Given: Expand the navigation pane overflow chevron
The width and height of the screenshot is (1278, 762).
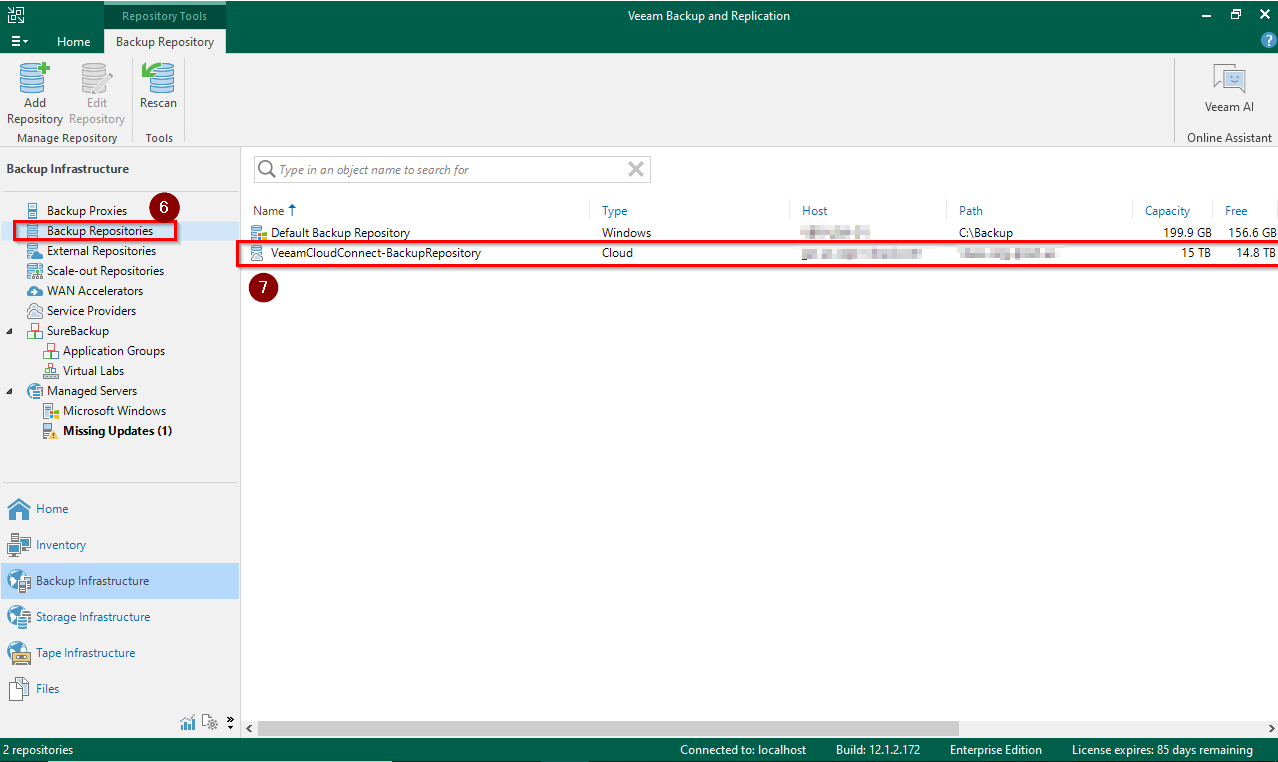Looking at the screenshot, I should 230,722.
